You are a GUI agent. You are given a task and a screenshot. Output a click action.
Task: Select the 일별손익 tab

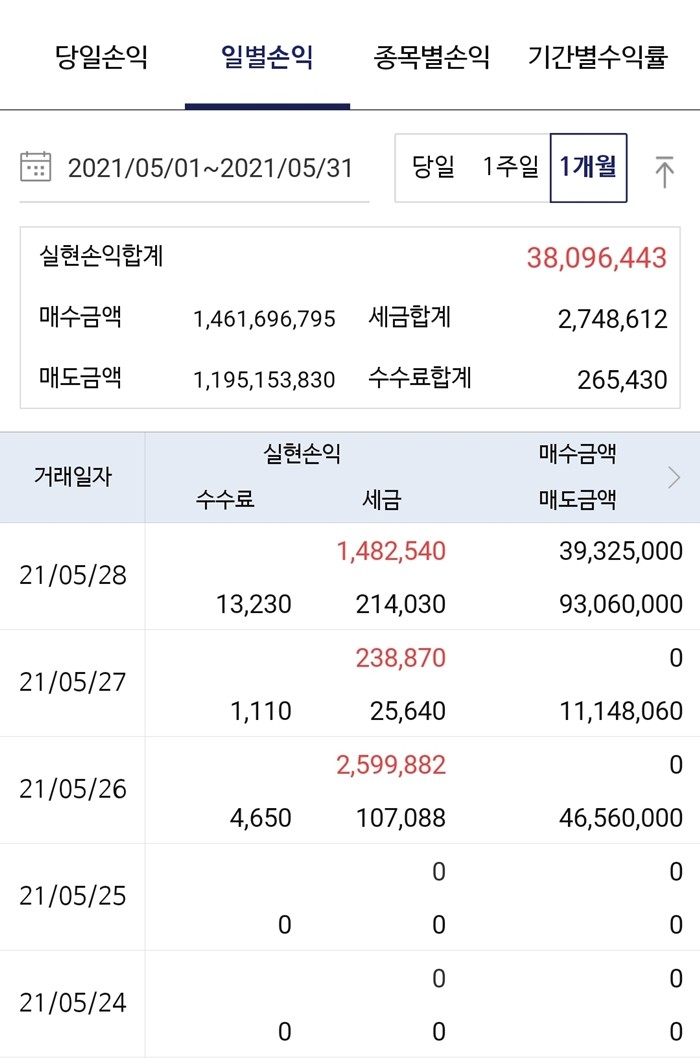267,57
